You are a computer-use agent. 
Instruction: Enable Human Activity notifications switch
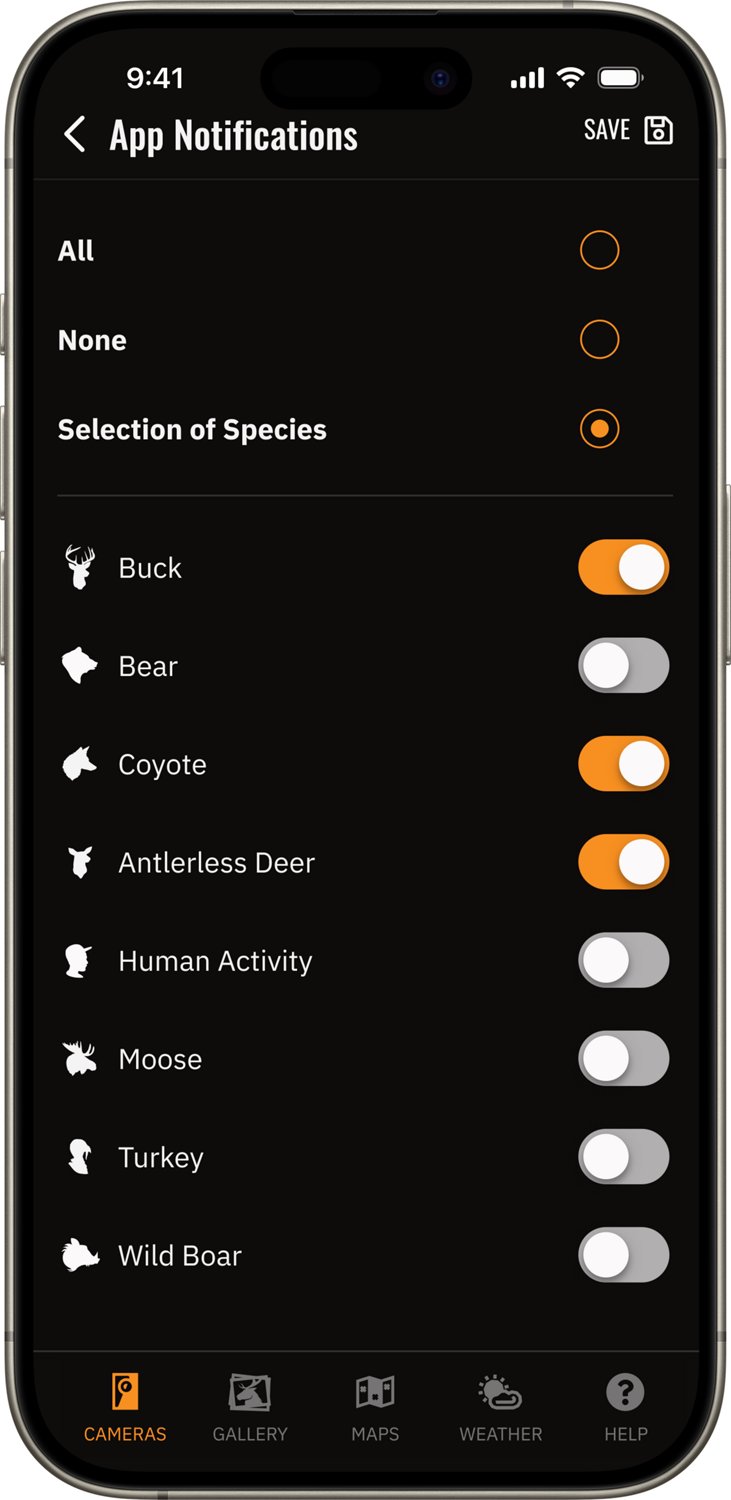(x=623, y=960)
